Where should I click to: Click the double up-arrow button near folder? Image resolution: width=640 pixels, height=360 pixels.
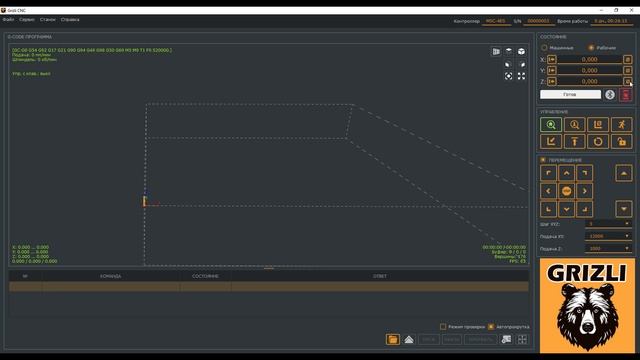click(409, 339)
